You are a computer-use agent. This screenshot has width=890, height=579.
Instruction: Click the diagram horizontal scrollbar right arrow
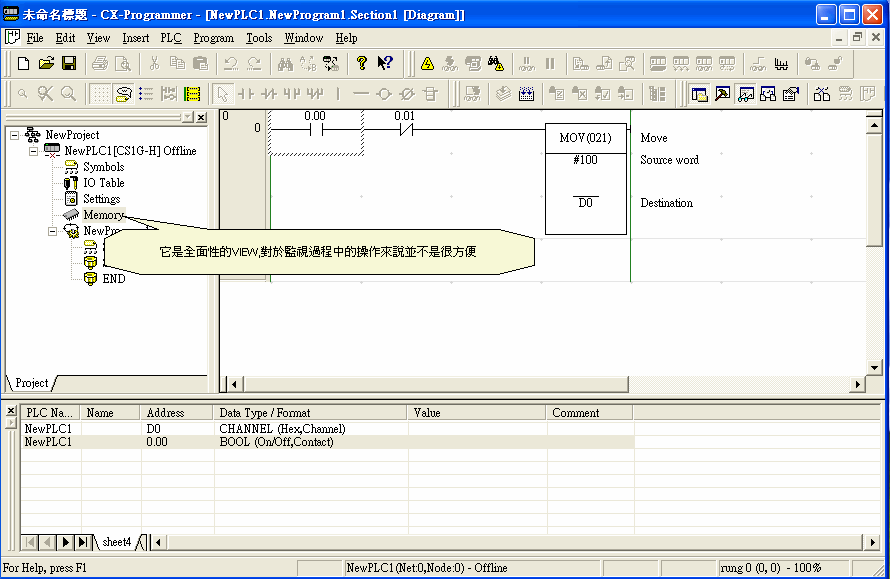tap(857, 384)
